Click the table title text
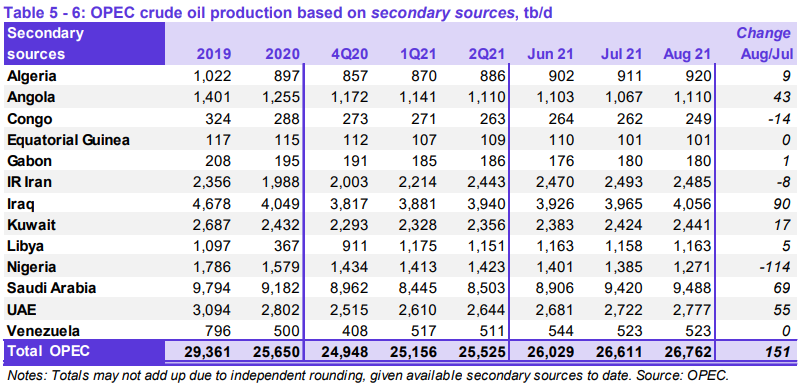 point(279,12)
